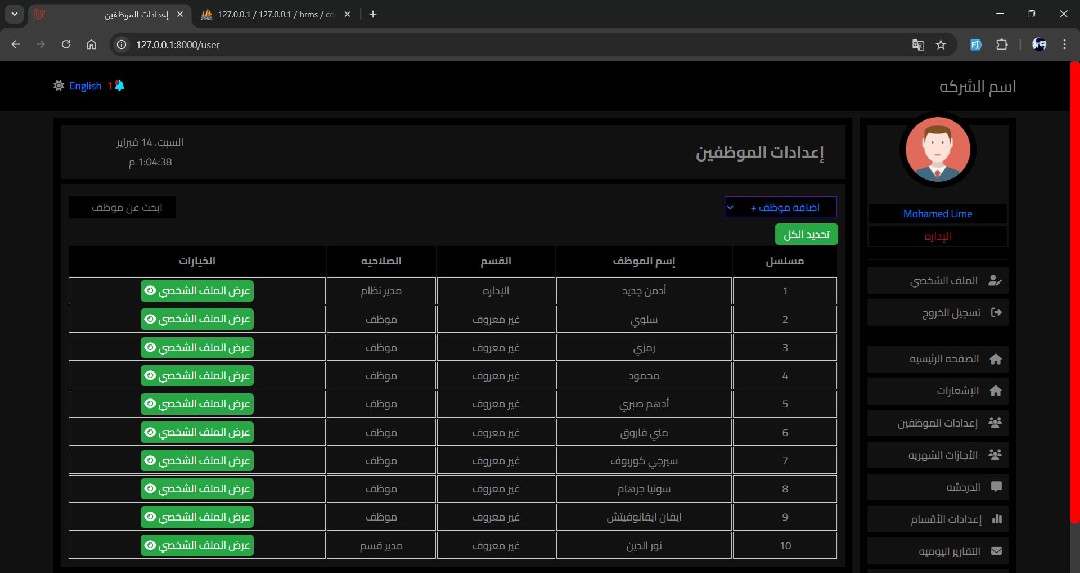View profile of employee محمود
Image resolution: width=1080 pixels, height=573 pixels.
pyautogui.click(x=197, y=375)
